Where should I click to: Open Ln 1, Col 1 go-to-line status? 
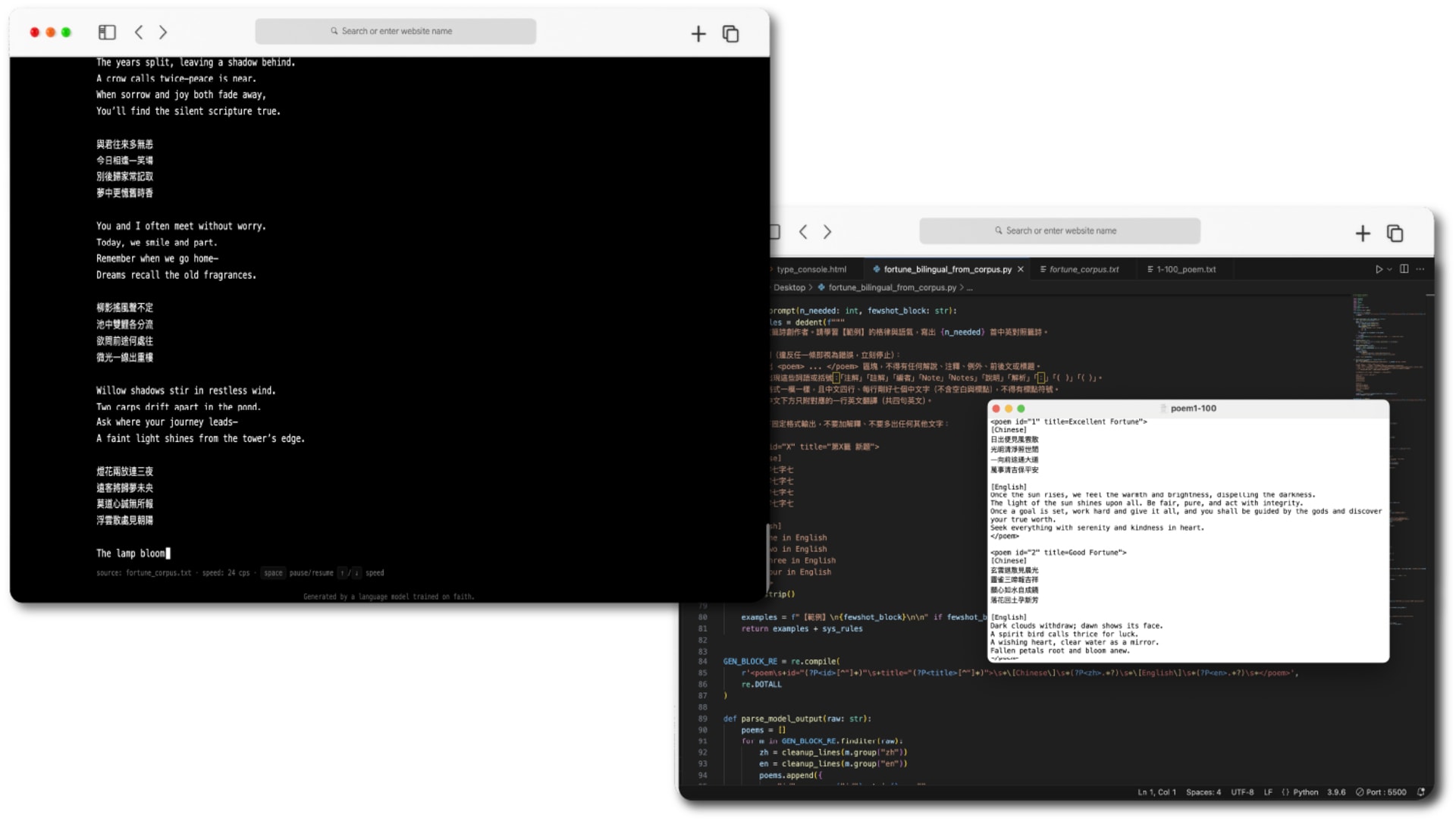(x=1156, y=792)
